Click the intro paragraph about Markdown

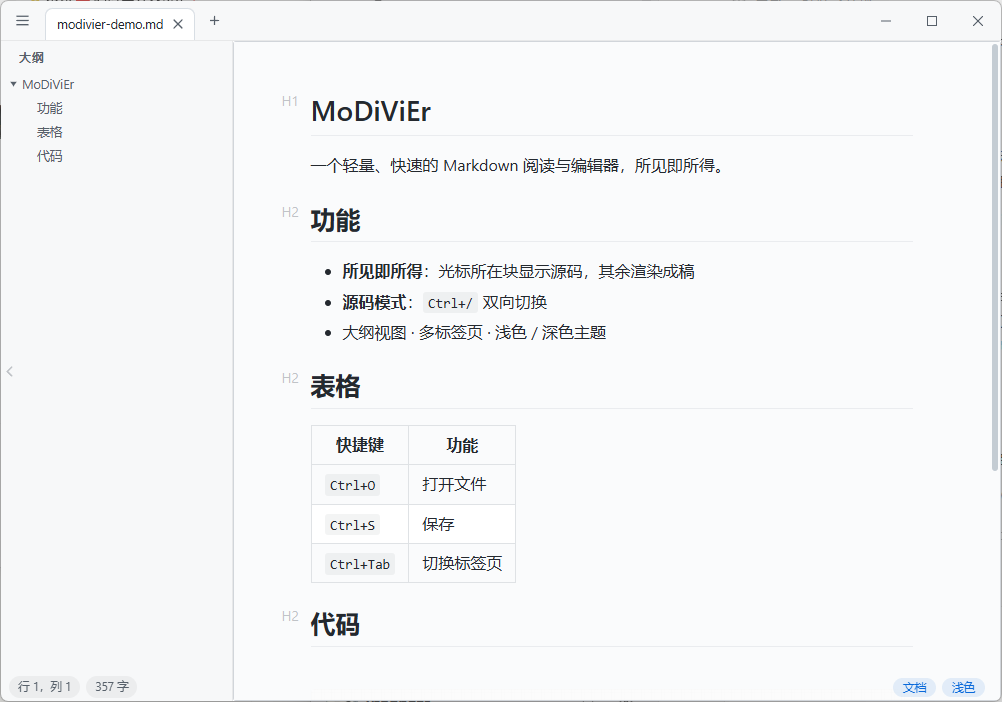click(518, 166)
